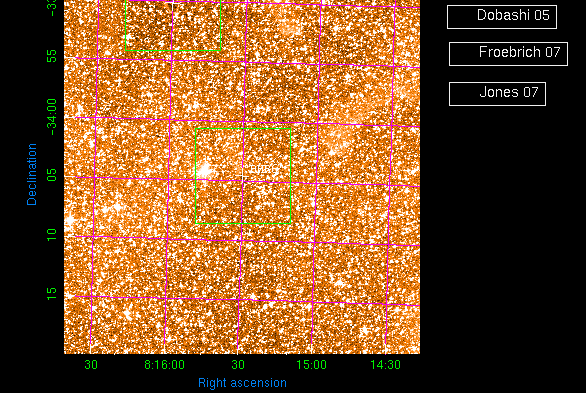Click the 8:16:00 right ascension tick label
The height and width of the screenshot is (393, 586).
tap(164, 365)
